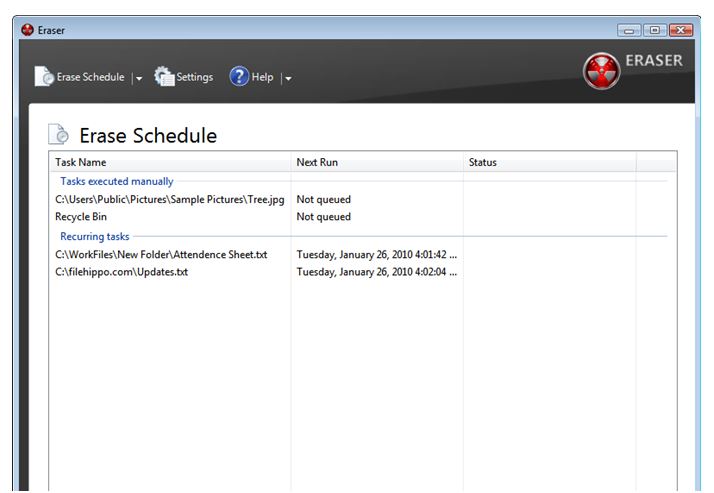The height and width of the screenshot is (493, 714).
Task: Click the Eraser title bar app icon
Action: click(28, 30)
